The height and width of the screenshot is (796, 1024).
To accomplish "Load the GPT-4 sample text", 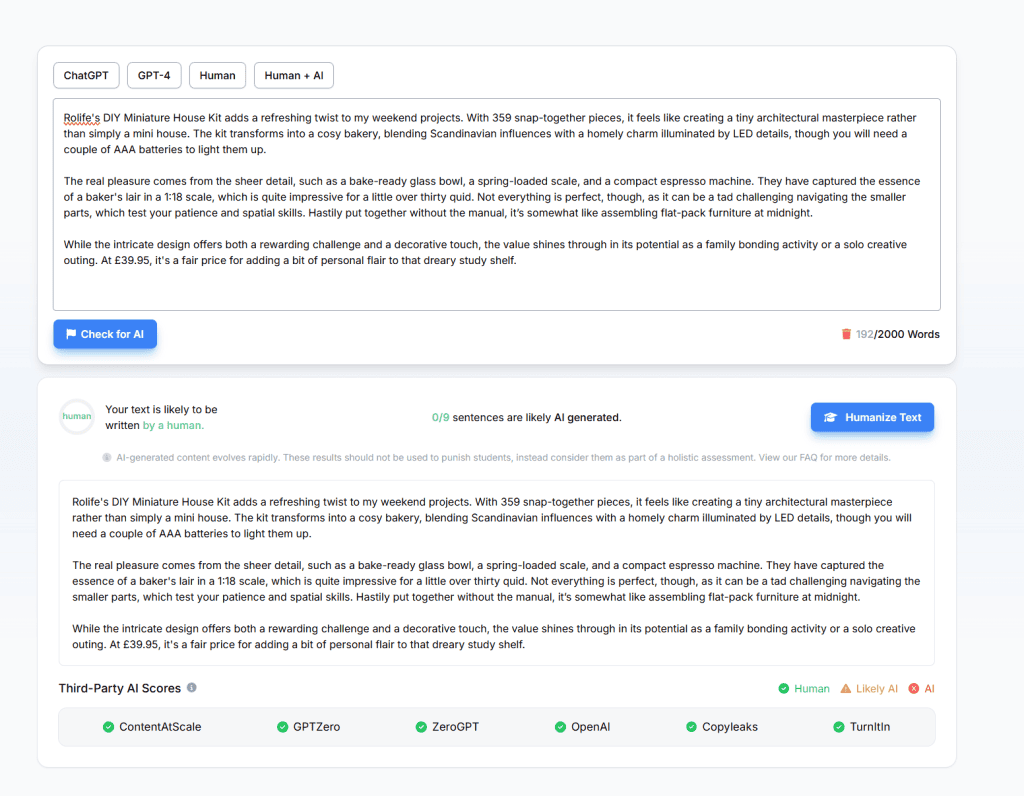I will click(154, 75).
